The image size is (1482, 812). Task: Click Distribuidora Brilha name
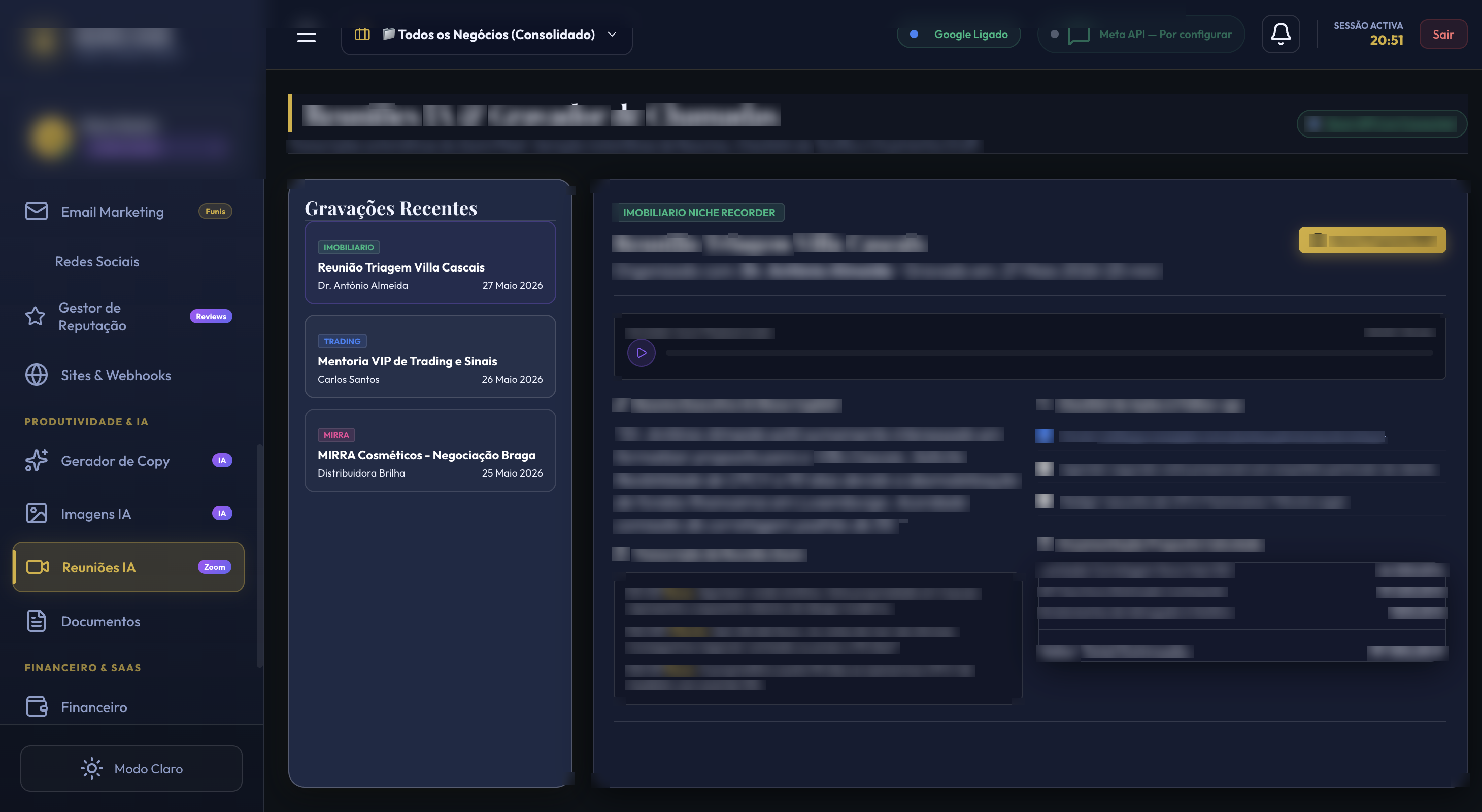(x=361, y=472)
